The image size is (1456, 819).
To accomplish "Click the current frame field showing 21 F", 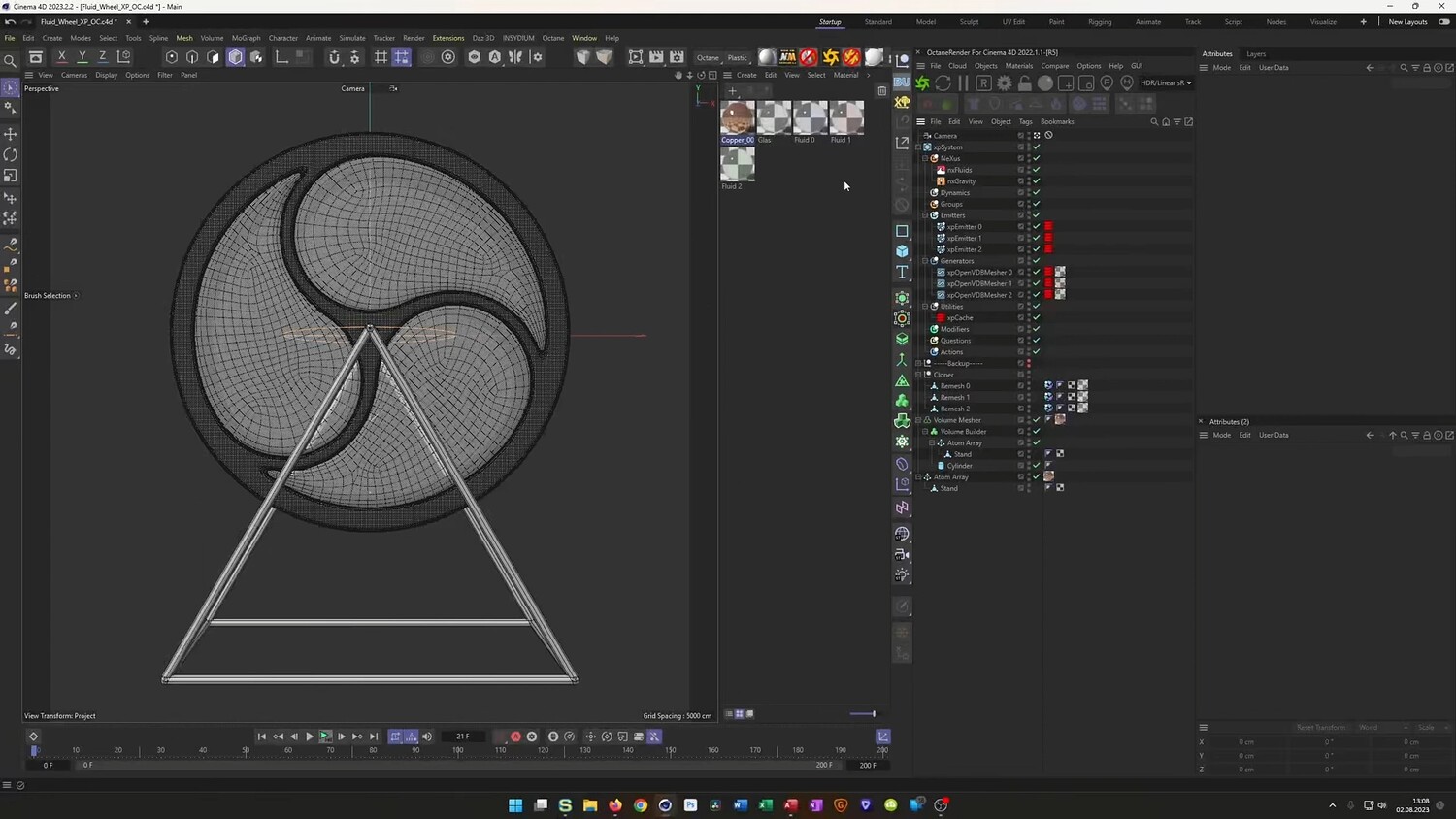I will [x=463, y=737].
